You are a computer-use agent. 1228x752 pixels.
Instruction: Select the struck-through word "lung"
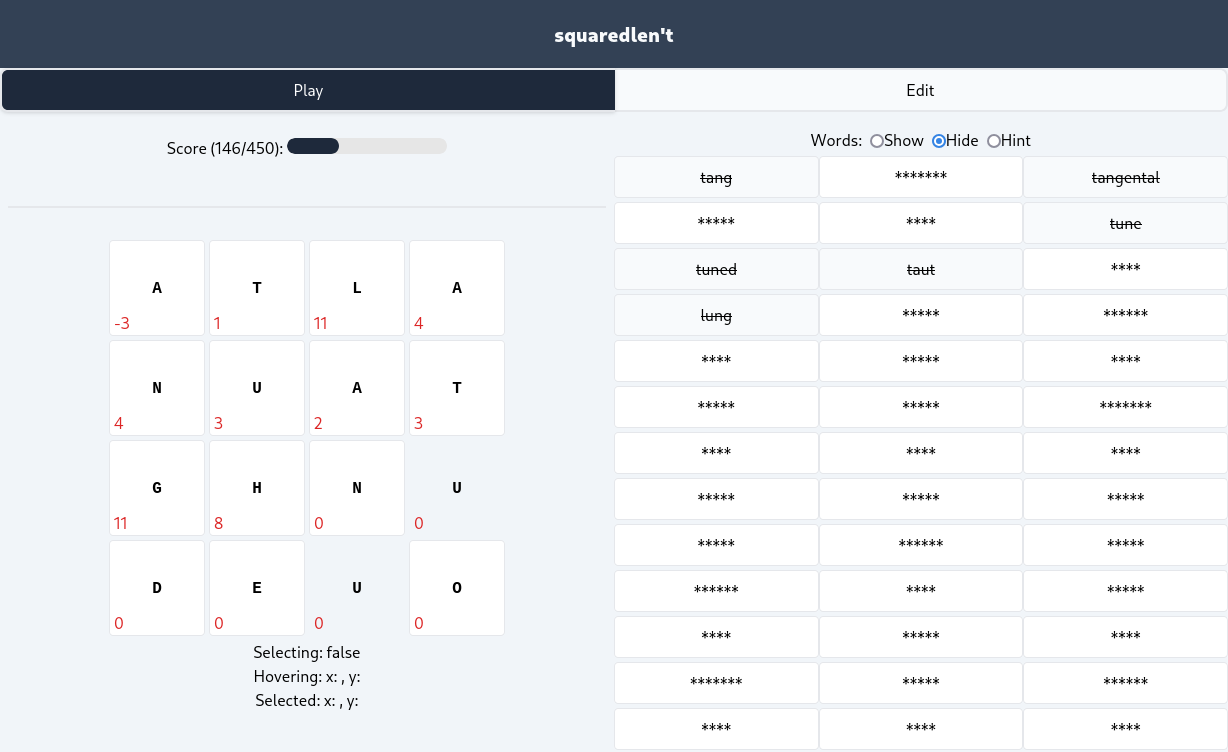coord(716,316)
